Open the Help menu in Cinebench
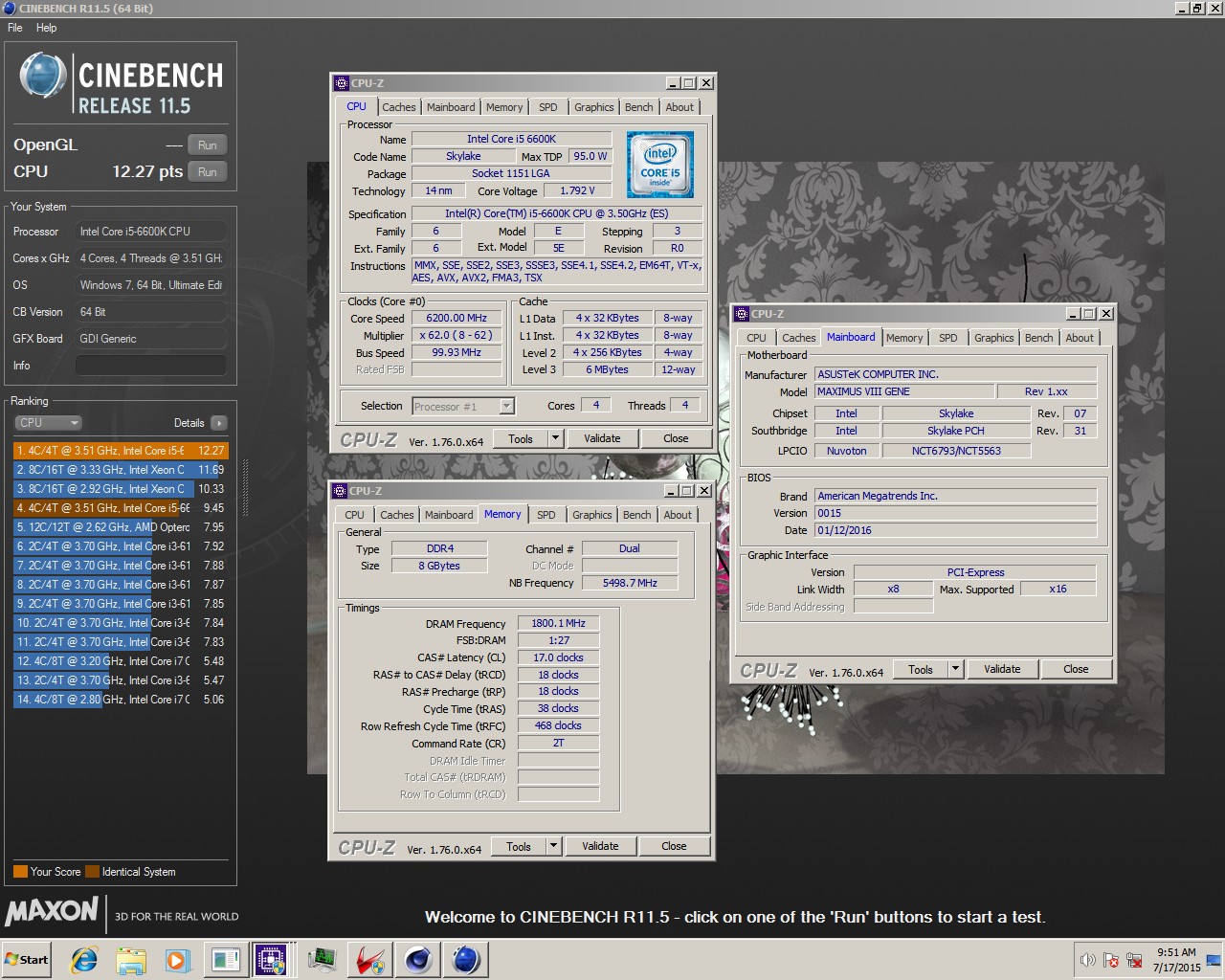The width and height of the screenshot is (1225, 980). (x=47, y=28)
